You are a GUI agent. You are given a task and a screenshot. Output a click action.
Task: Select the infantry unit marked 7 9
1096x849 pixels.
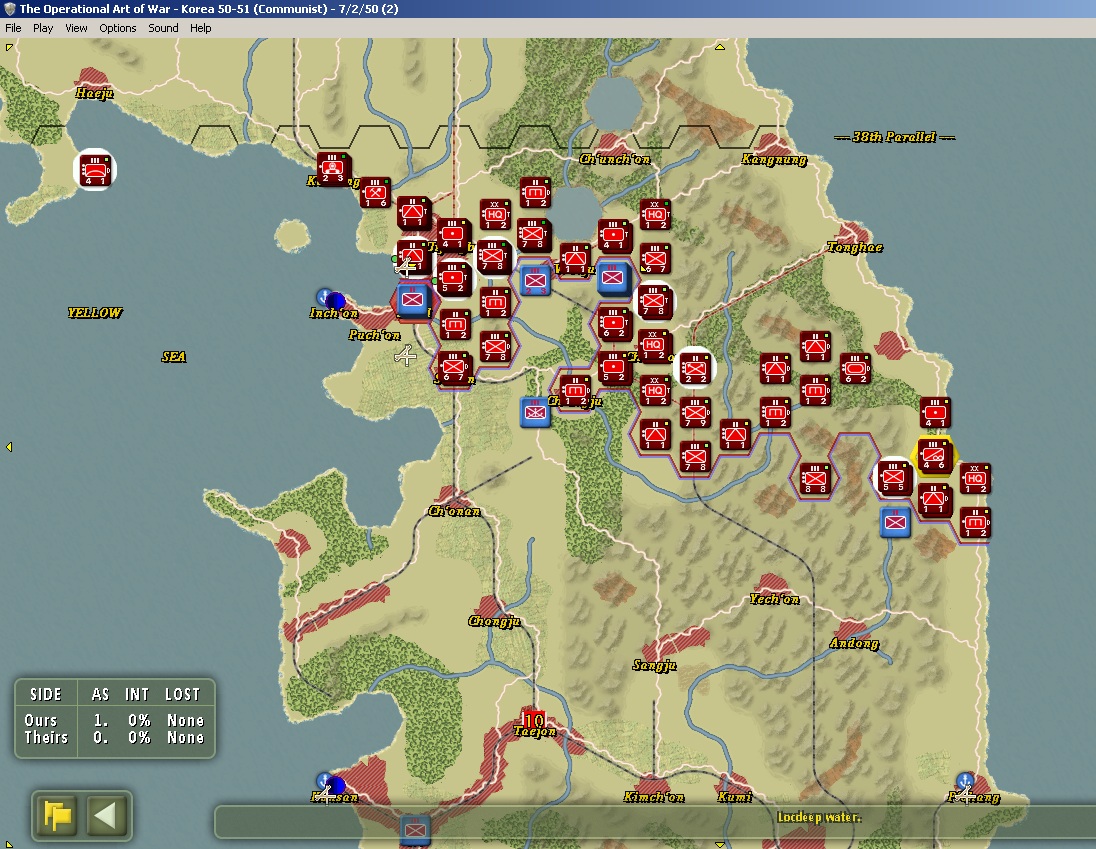(x=695, y=413)
